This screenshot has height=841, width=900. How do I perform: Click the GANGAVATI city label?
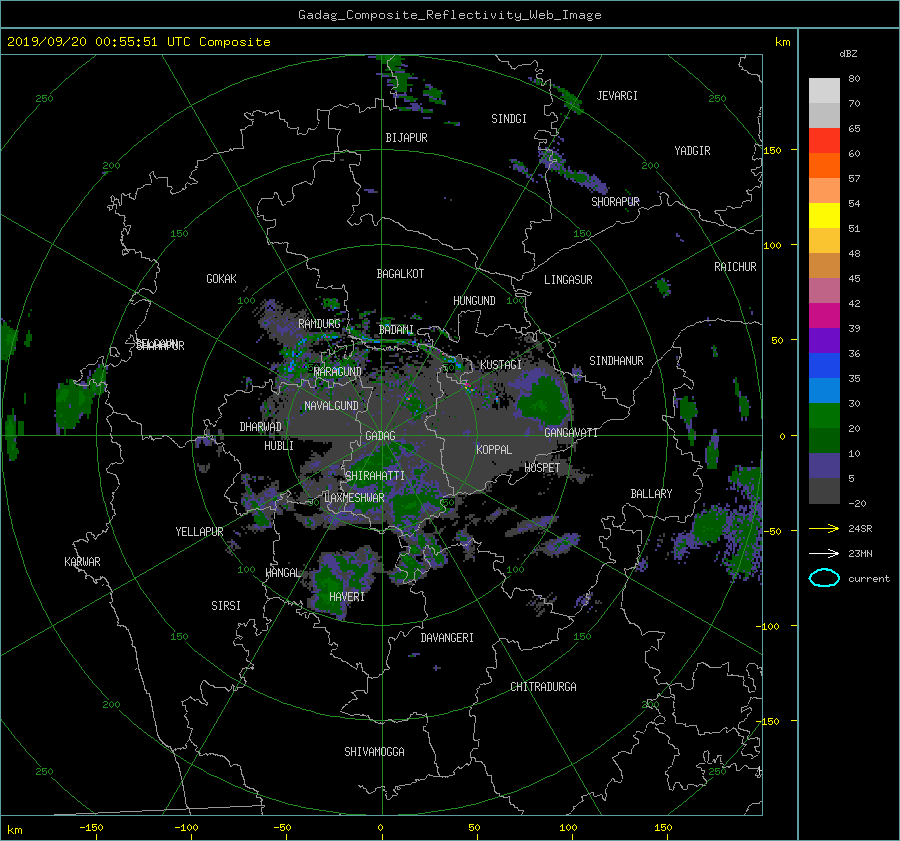571,433
